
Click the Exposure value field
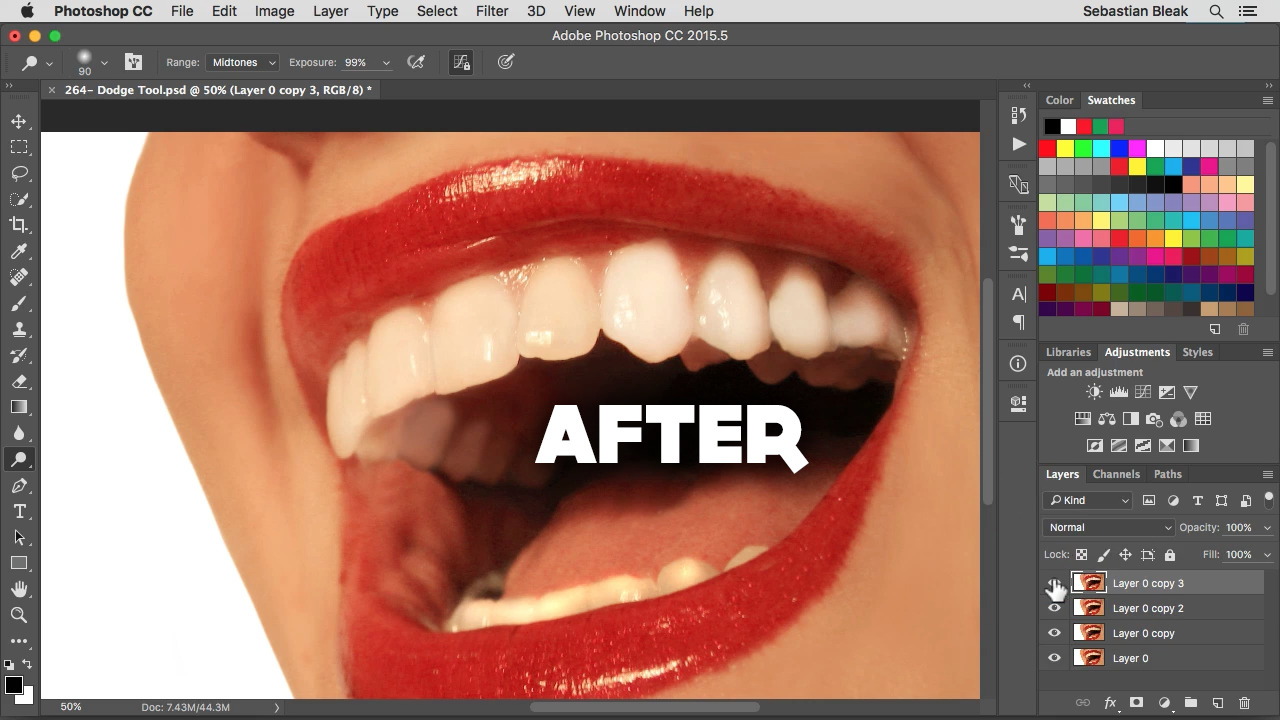pyautogui.click(x=356, y=62)
